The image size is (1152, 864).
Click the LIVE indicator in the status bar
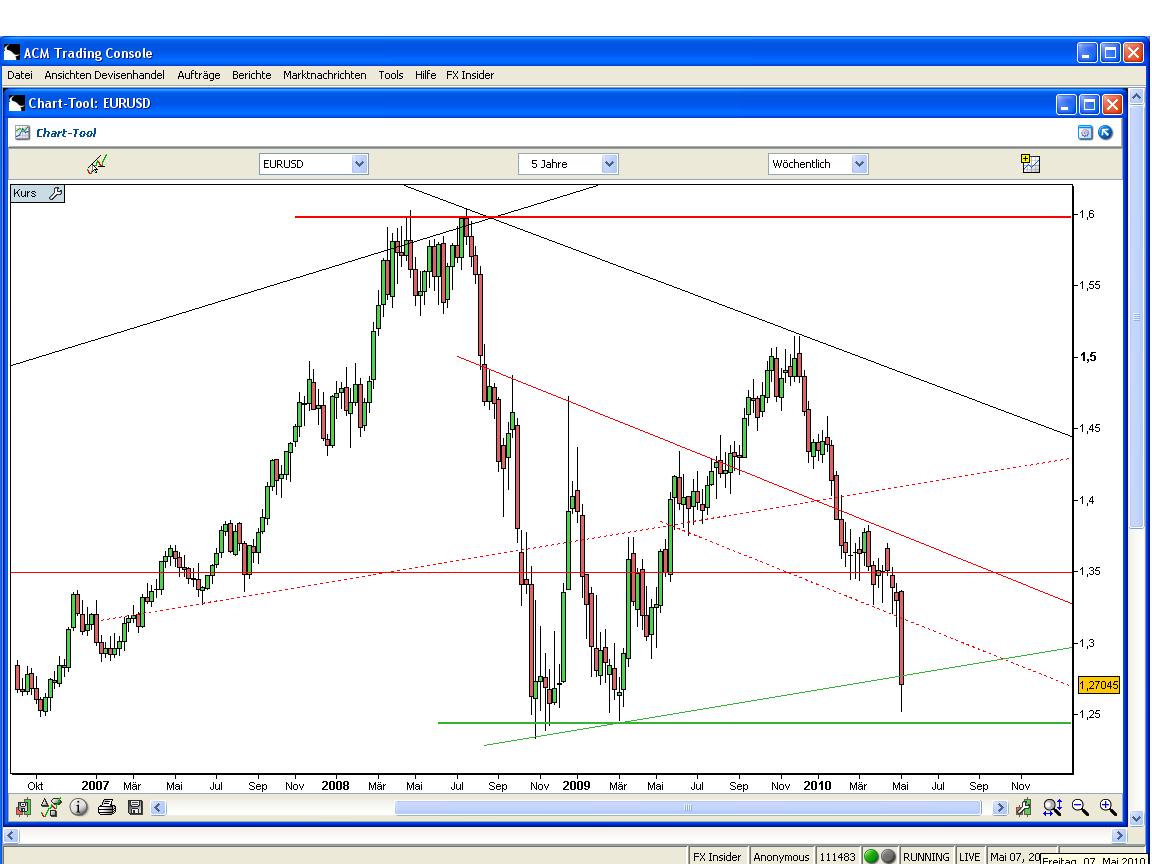(x=968, y=857)
